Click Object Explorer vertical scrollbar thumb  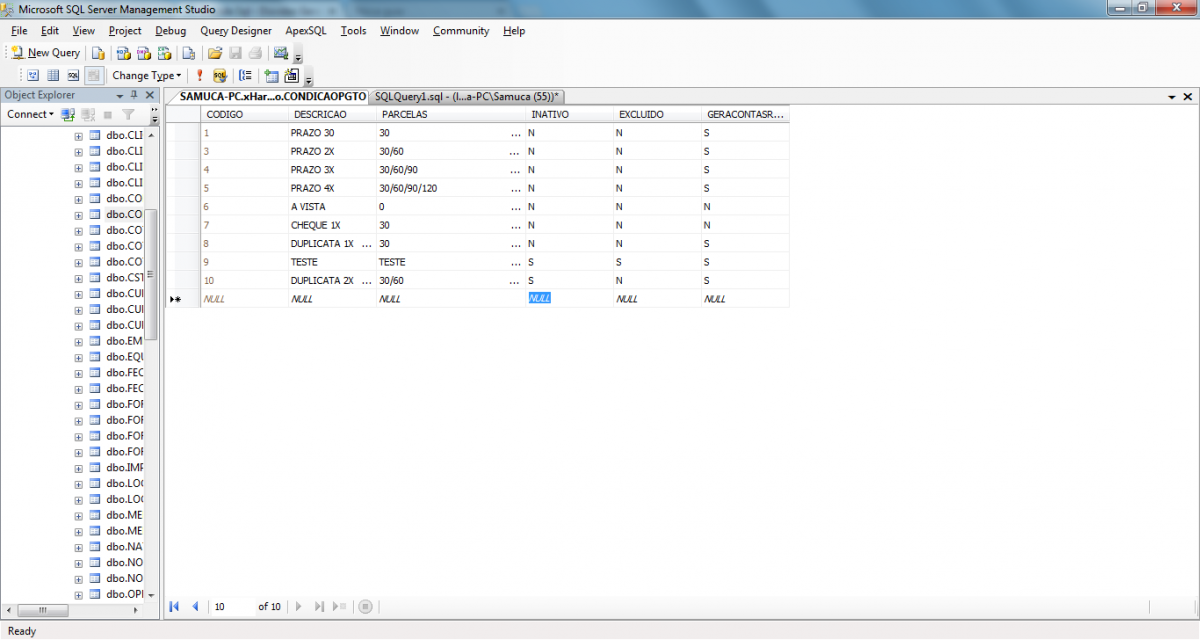coord(152,274)
